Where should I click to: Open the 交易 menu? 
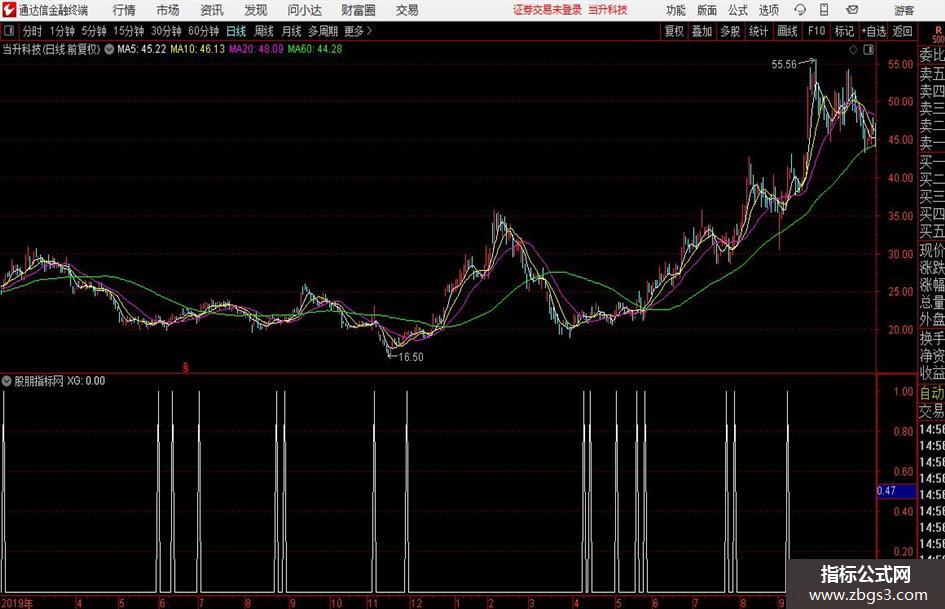[x=407, y=10]
